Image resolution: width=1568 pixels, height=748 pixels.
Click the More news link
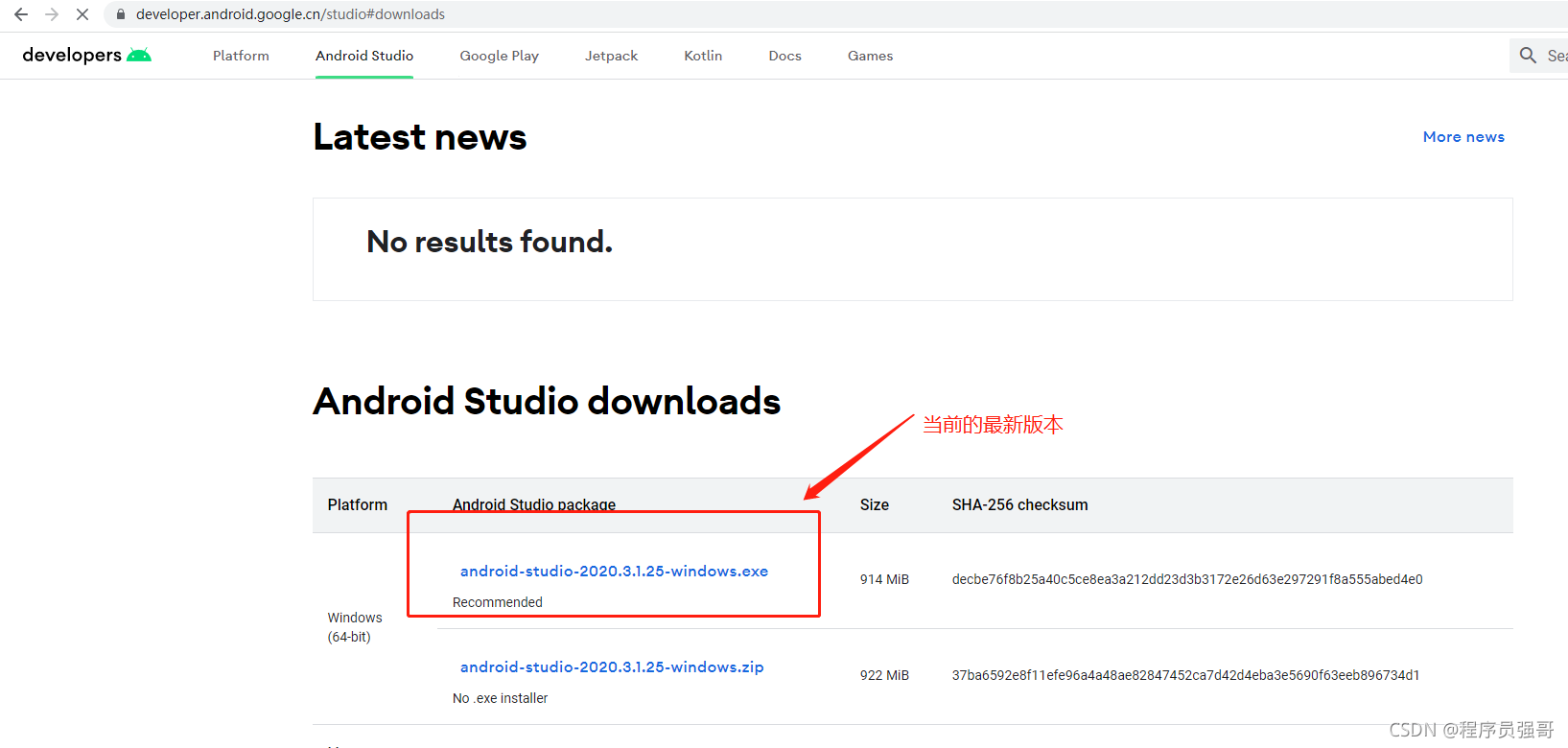point(1463,137)
